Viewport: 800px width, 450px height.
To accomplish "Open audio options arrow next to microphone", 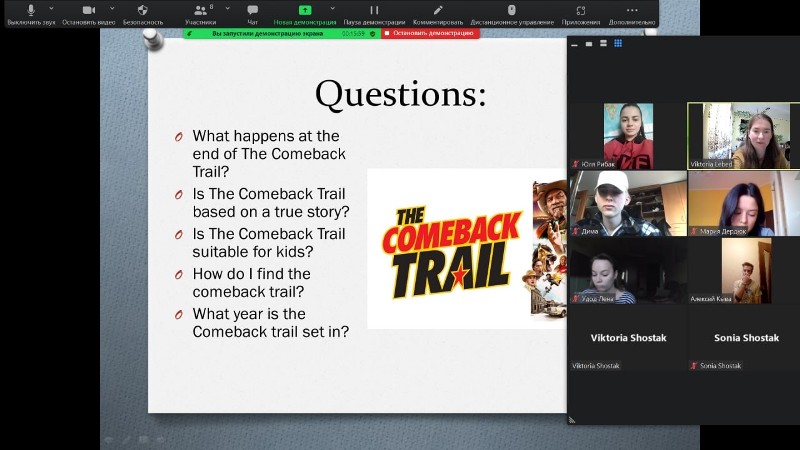I will (x=51, y=9).
